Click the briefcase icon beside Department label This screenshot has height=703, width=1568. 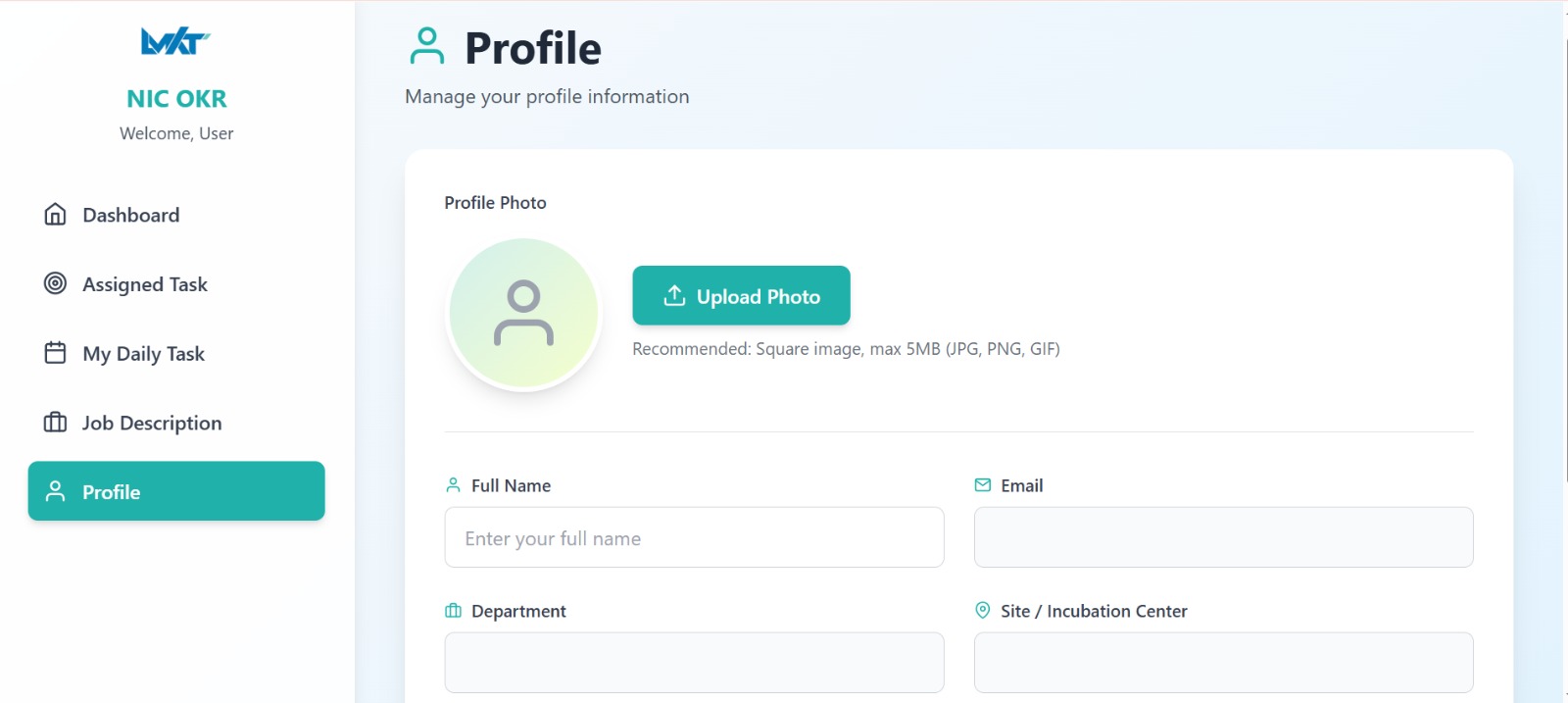pos(453,611)
